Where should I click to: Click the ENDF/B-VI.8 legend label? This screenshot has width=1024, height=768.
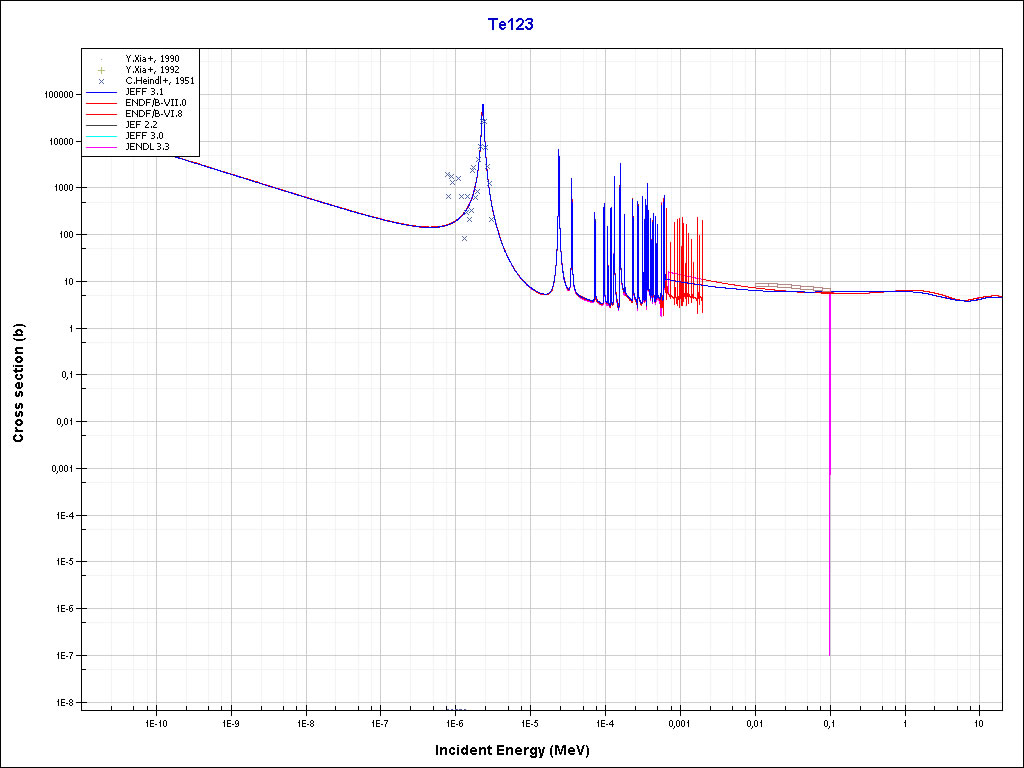154,114
